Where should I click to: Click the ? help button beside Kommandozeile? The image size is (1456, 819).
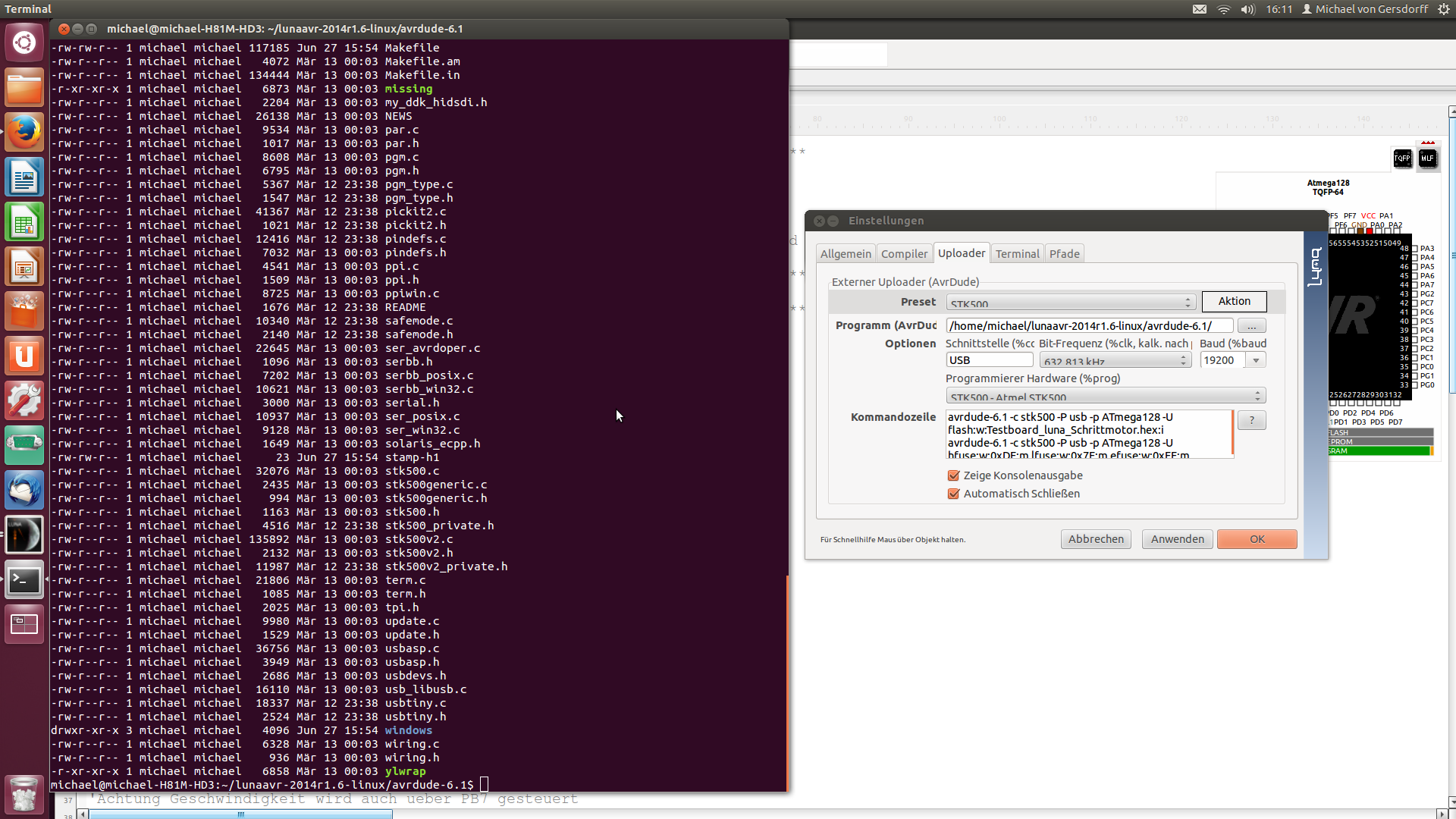[x=1251, y=420]
